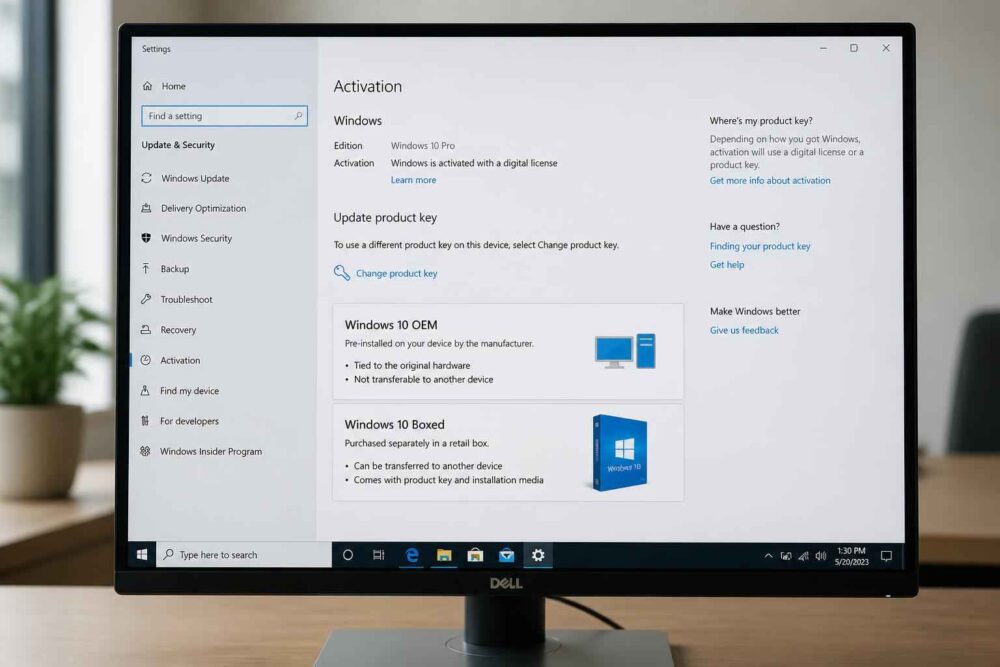Open Finding your product key link

pyautogui.click(x=760, y=246)
